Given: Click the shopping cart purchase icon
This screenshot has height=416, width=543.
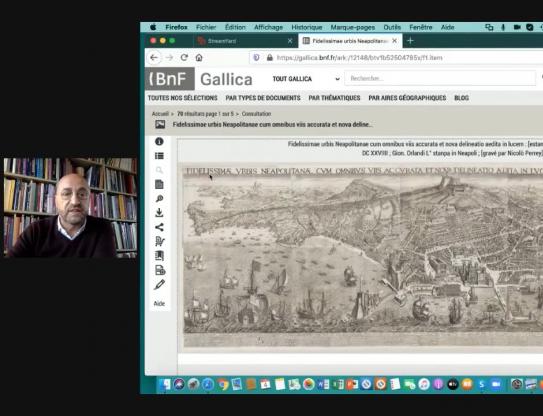Looking at the screenshot, I should (159, 241).
